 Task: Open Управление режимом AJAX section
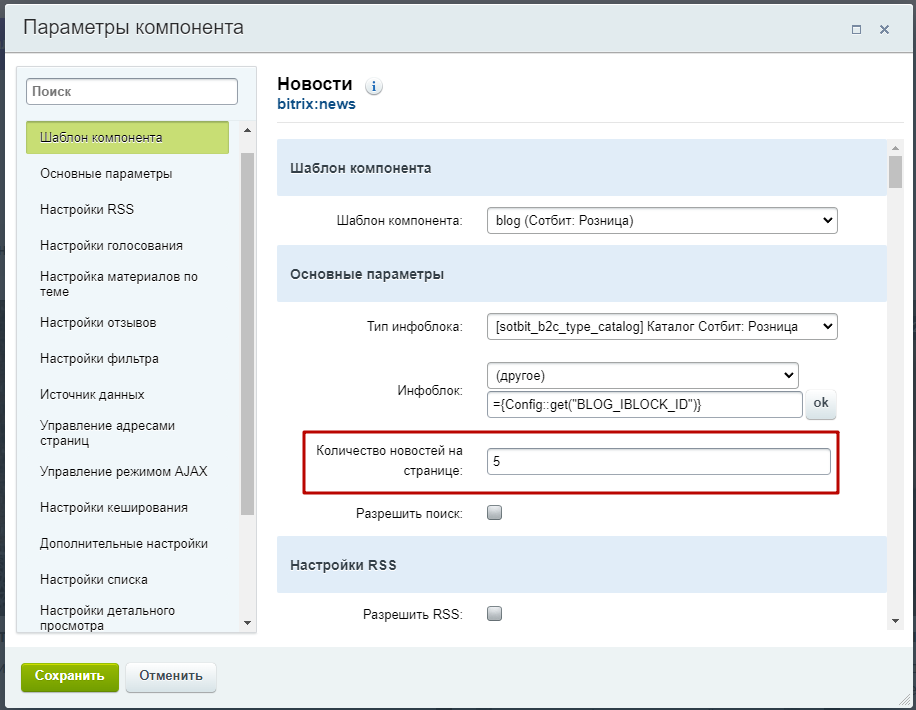click(124, 472)
